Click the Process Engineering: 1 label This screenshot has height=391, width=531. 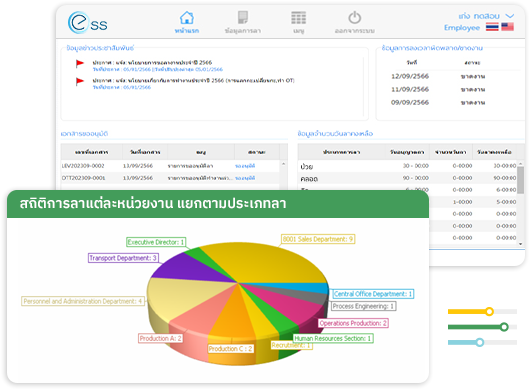point(363,306)
